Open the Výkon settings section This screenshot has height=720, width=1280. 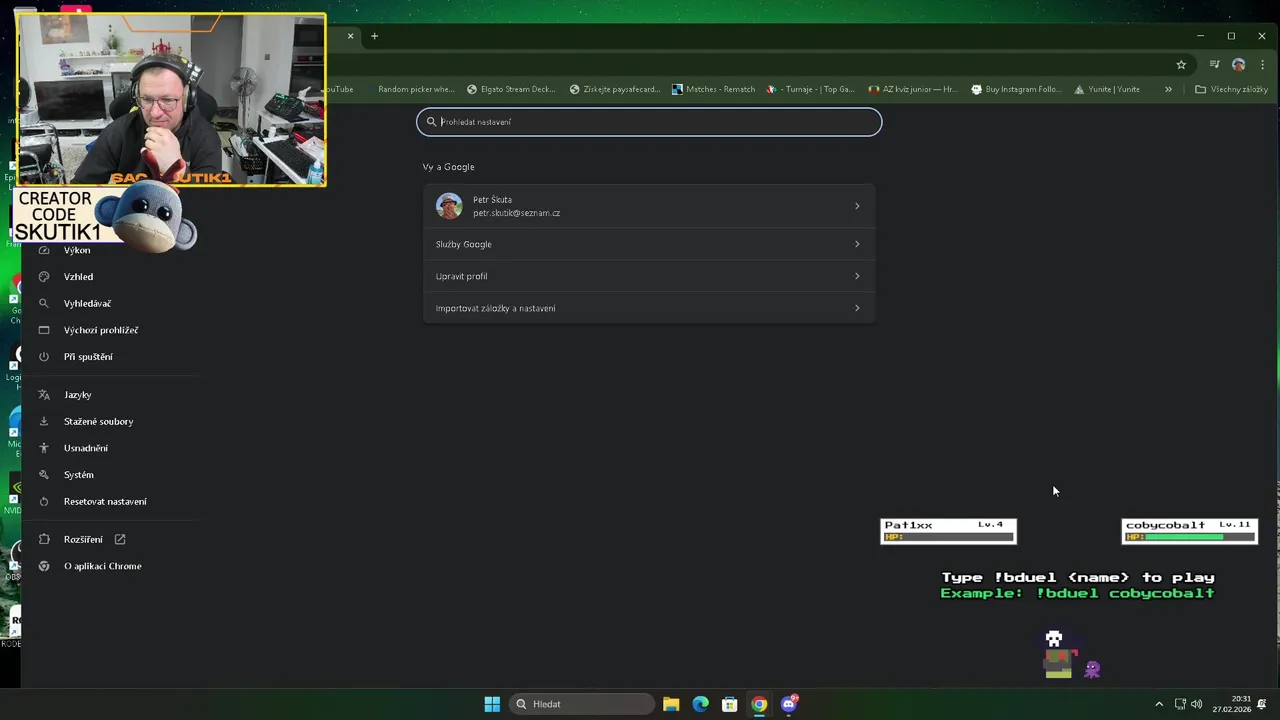click(x=77, y=250)
